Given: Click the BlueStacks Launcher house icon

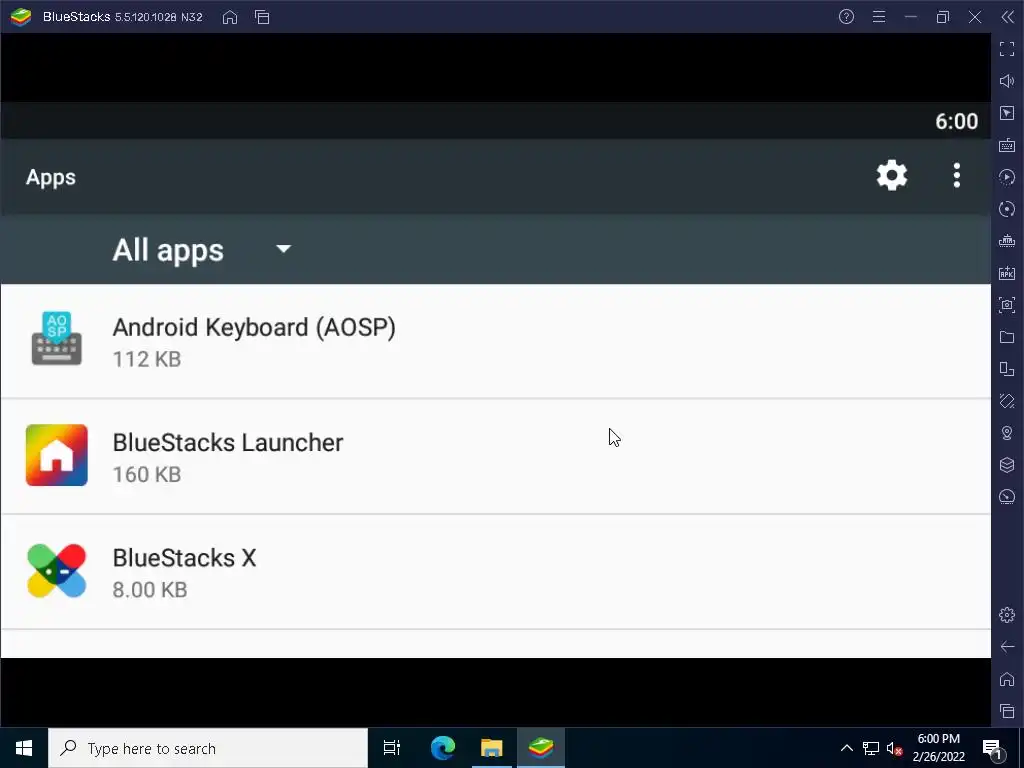Looking at the screenshot, I should click(57, 455).
